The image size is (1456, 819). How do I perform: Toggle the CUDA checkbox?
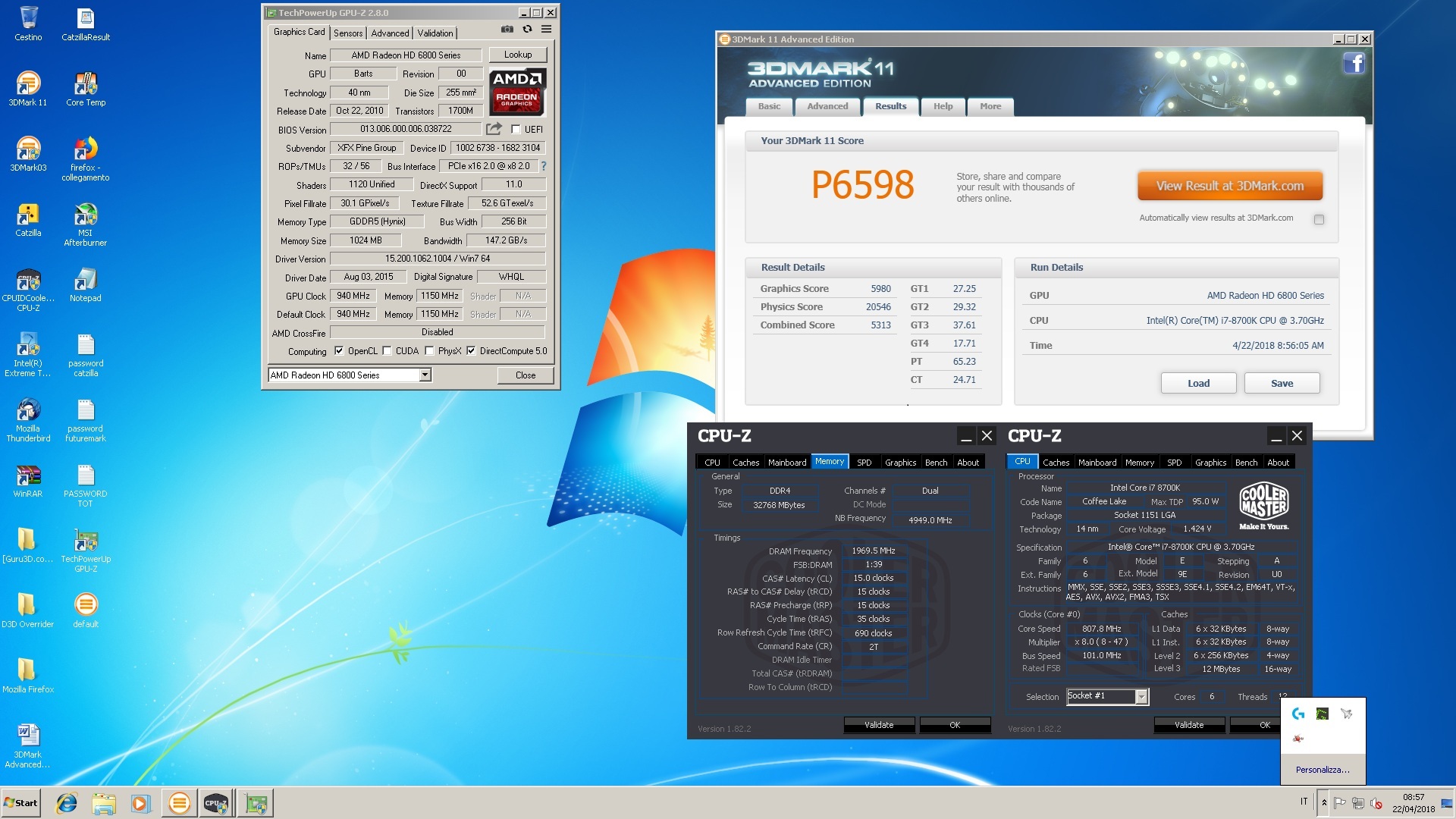(387, 351)
